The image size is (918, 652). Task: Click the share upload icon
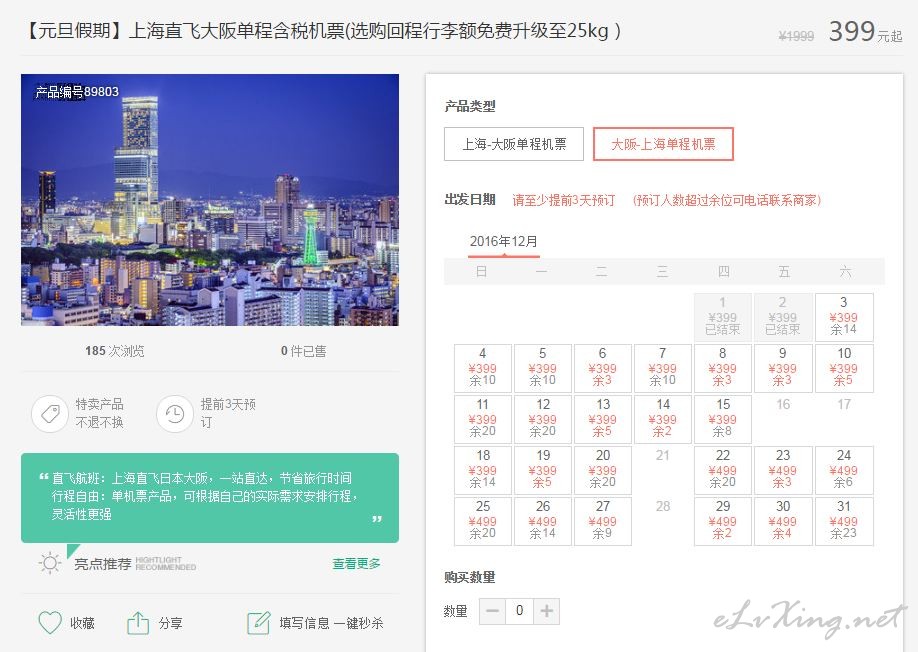138,623
